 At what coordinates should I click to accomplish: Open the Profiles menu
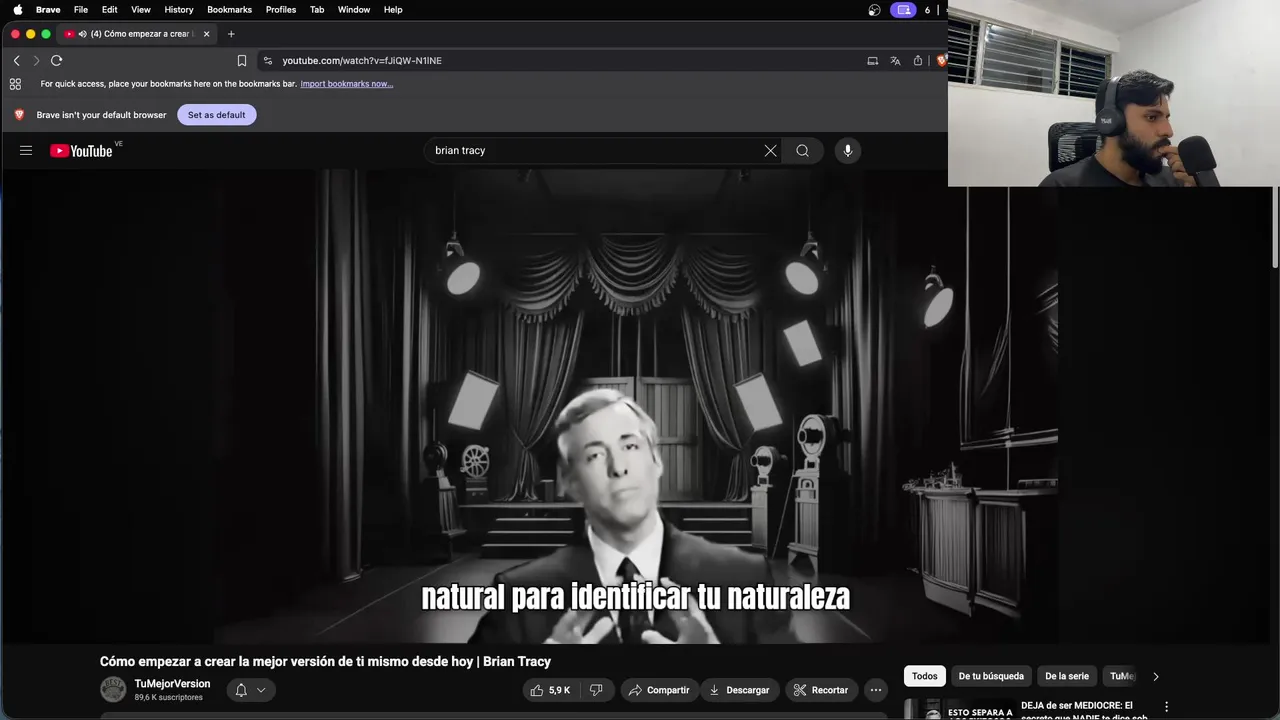[281, 10]
